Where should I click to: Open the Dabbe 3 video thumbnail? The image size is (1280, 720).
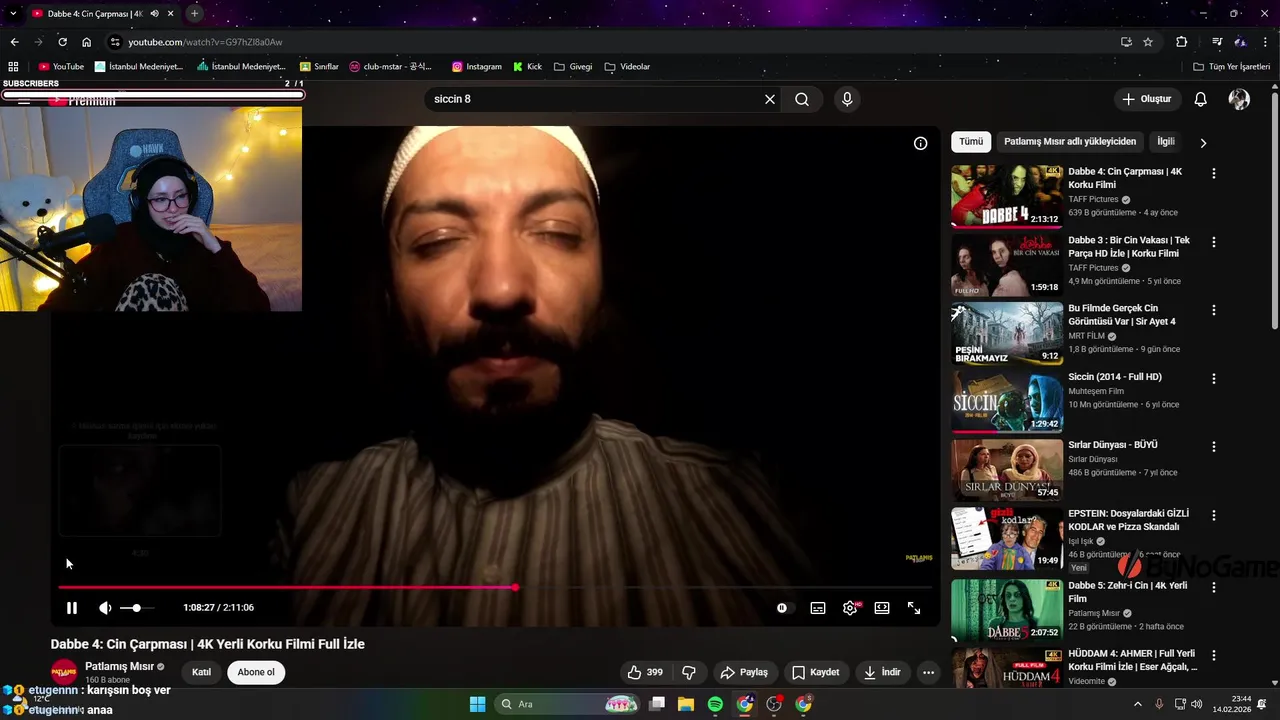point(1007,265)
